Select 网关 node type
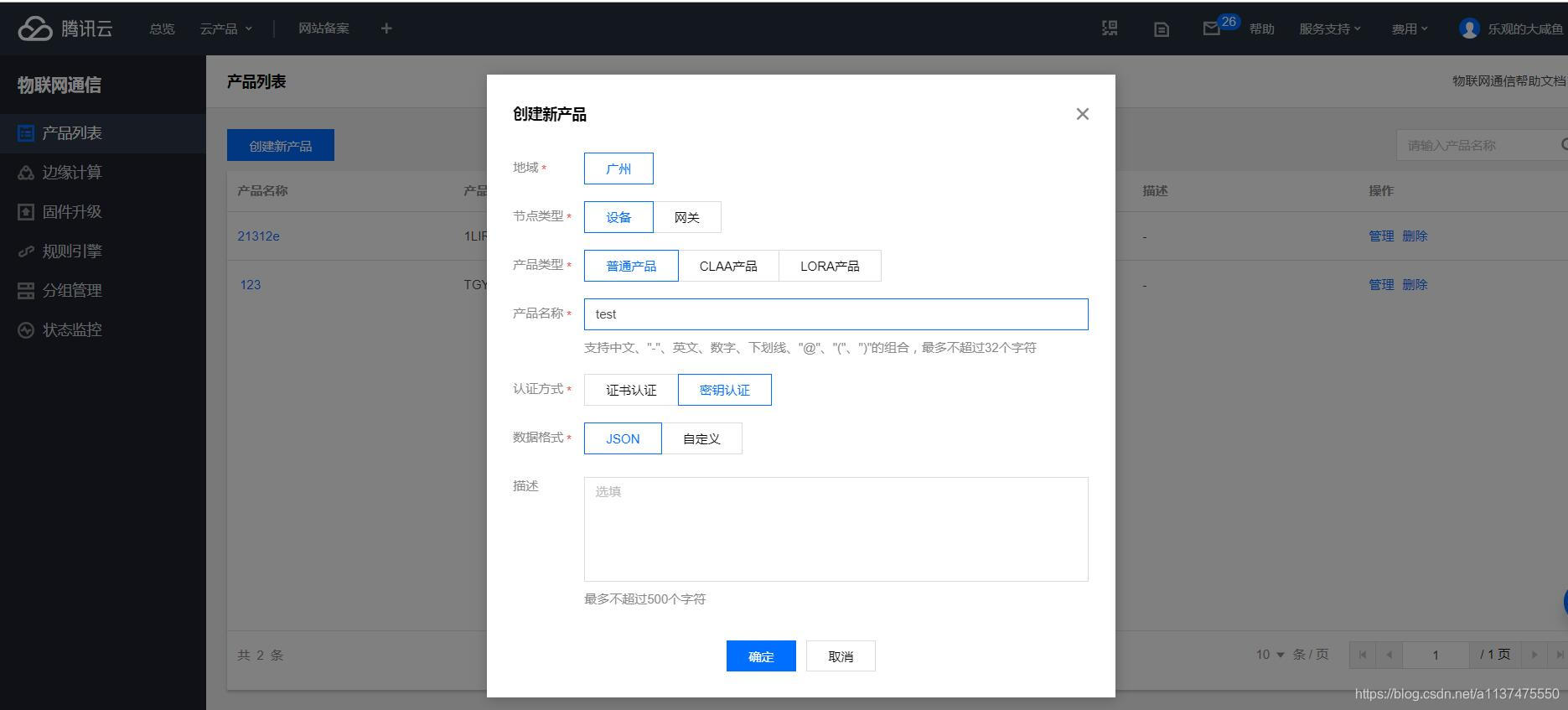The image size is (1568, 710). [x=687, y=217]
